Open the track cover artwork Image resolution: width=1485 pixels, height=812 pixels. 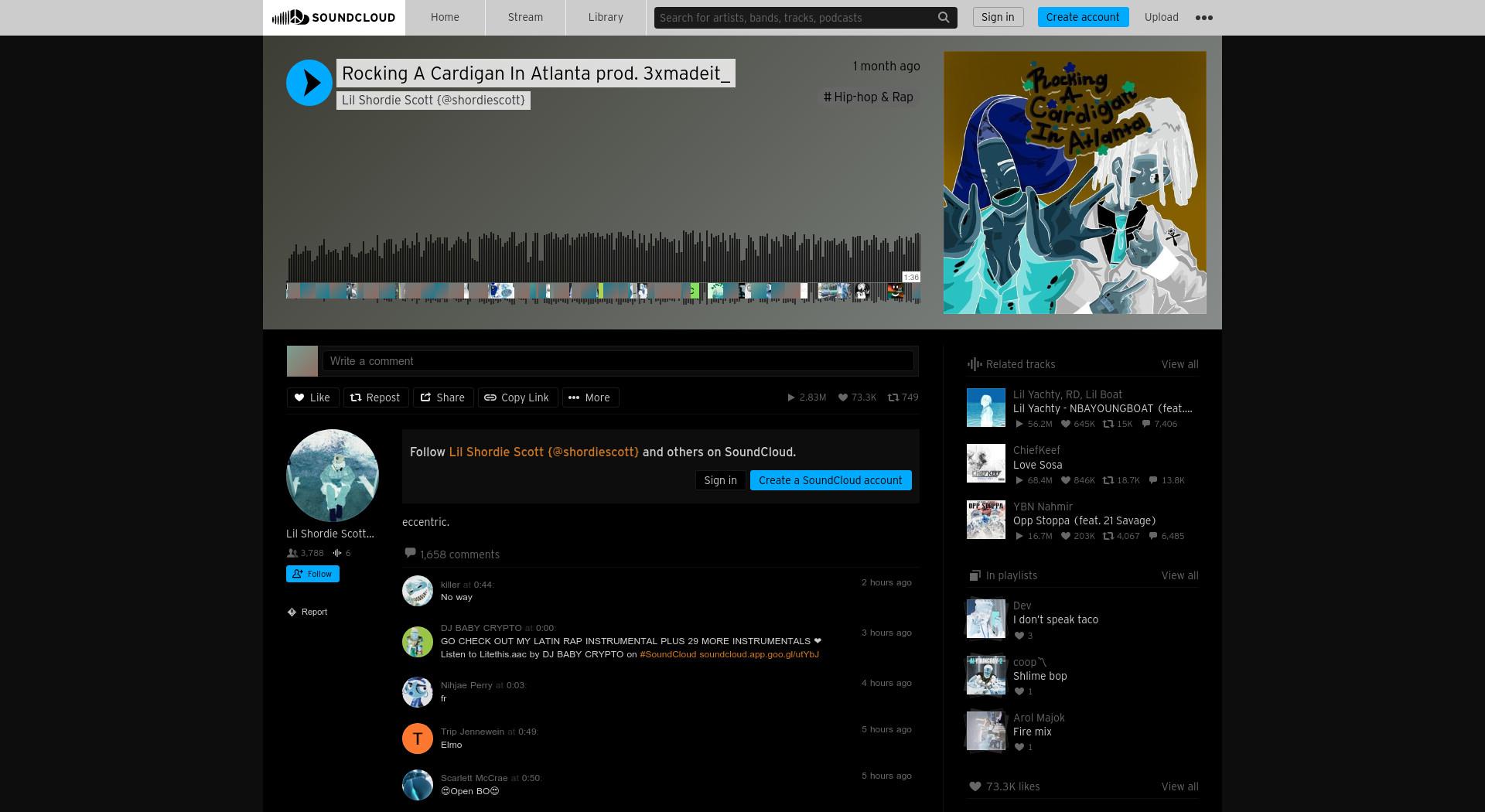1075,183
